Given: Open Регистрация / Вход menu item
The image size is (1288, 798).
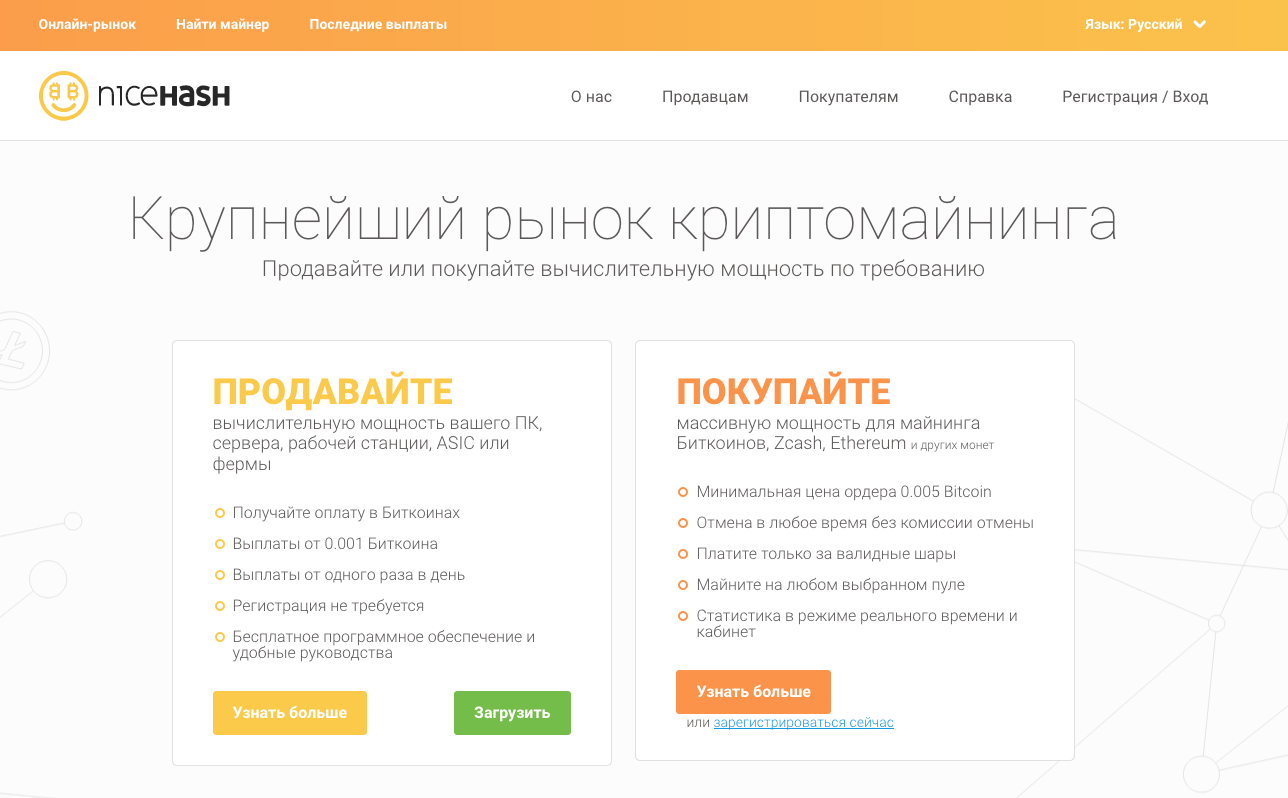Looking at the screenshot, I should pyautogui.click(x=1135, y=97).
